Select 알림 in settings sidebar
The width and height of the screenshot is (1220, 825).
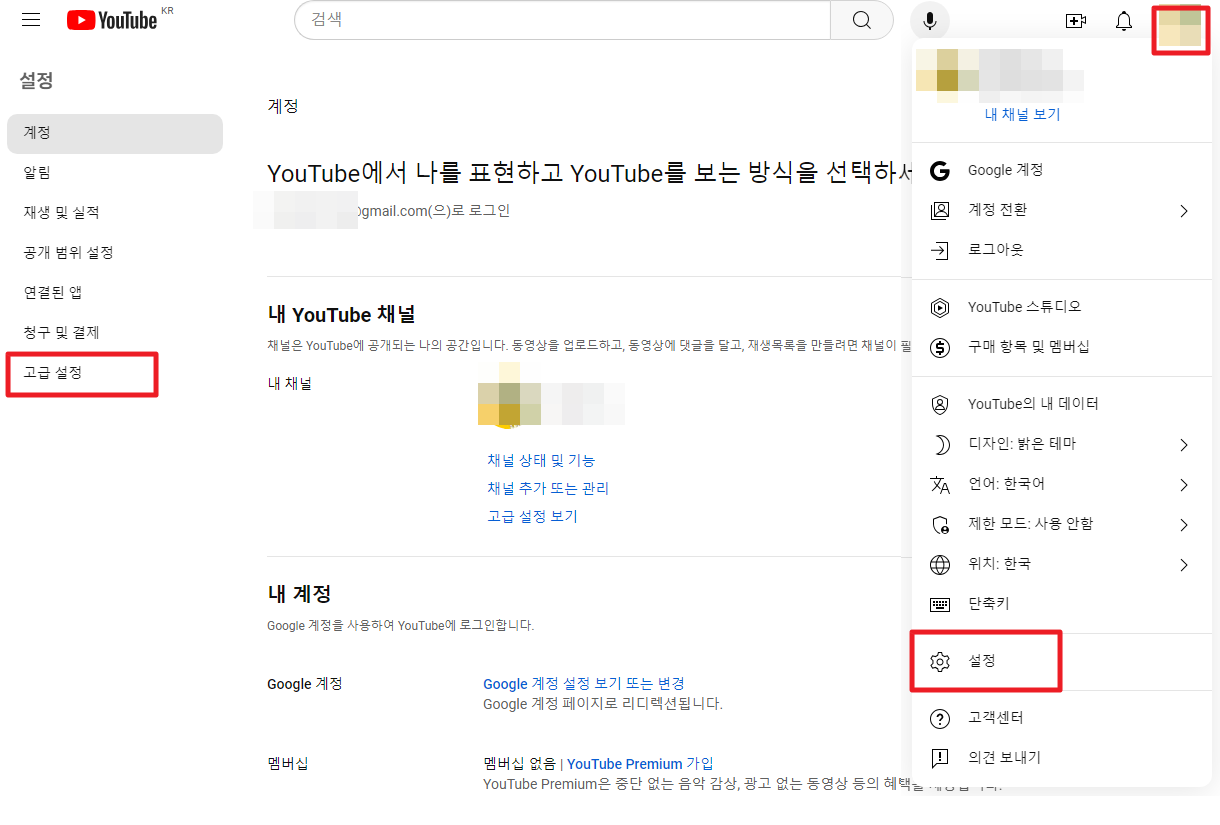point(115,173)
